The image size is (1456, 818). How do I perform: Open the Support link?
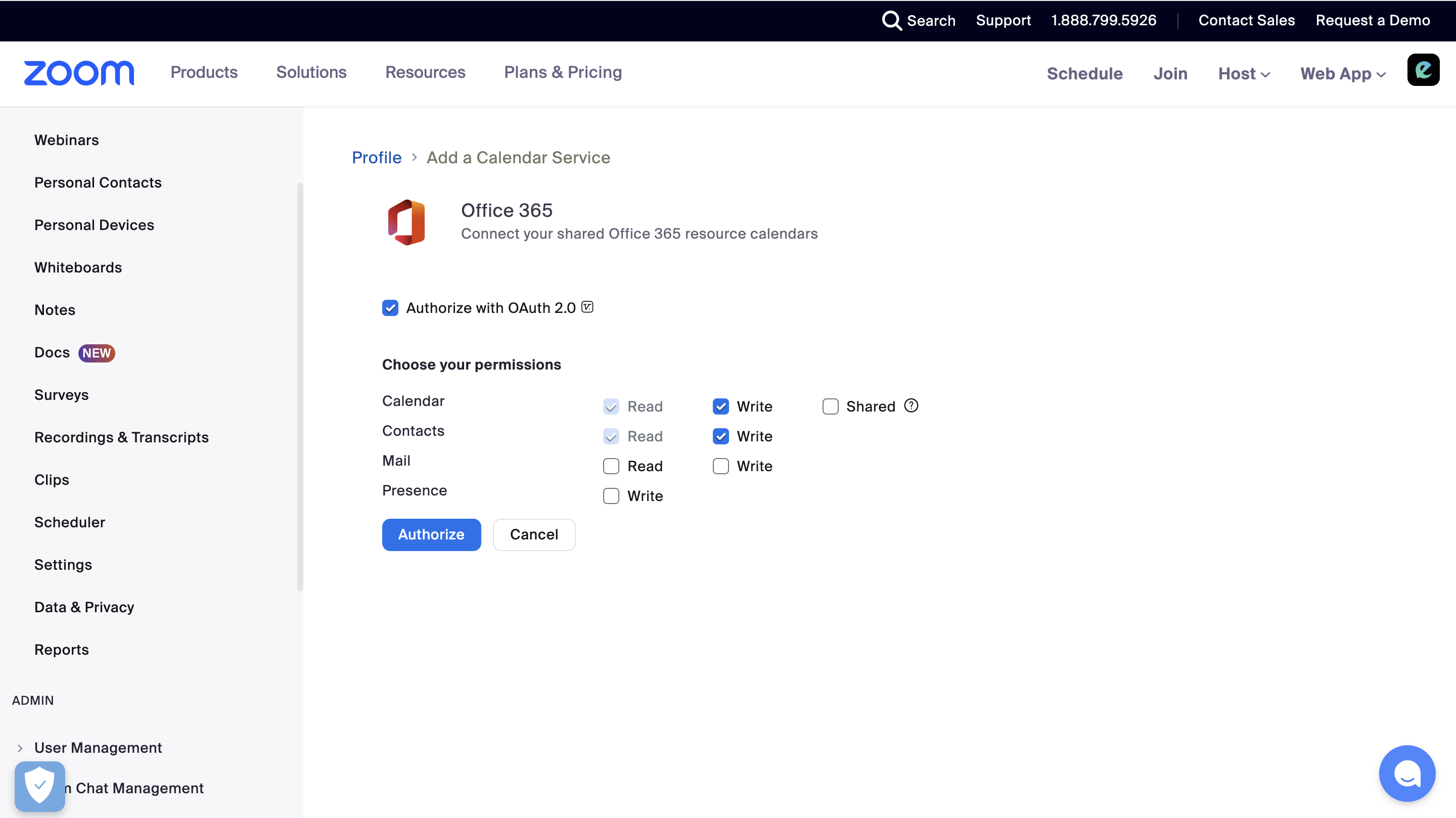click(x=1003, y=20)
